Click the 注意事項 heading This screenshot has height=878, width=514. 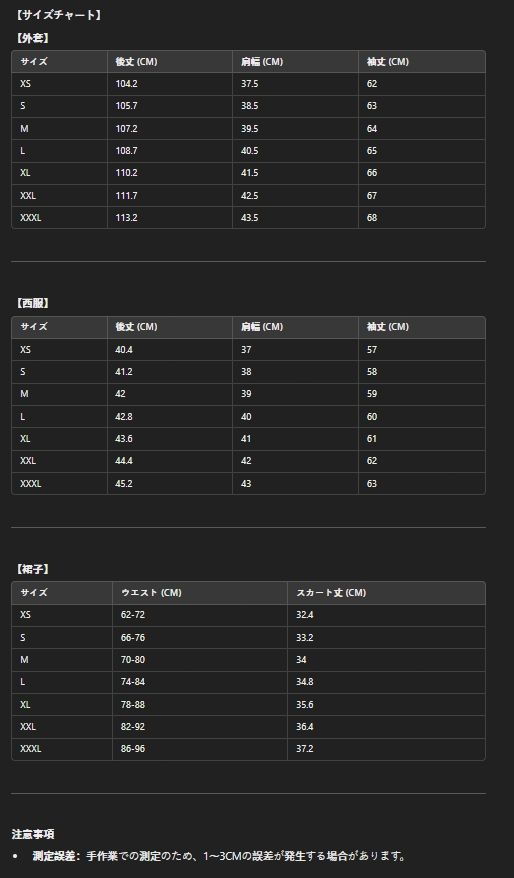point(33,834)
